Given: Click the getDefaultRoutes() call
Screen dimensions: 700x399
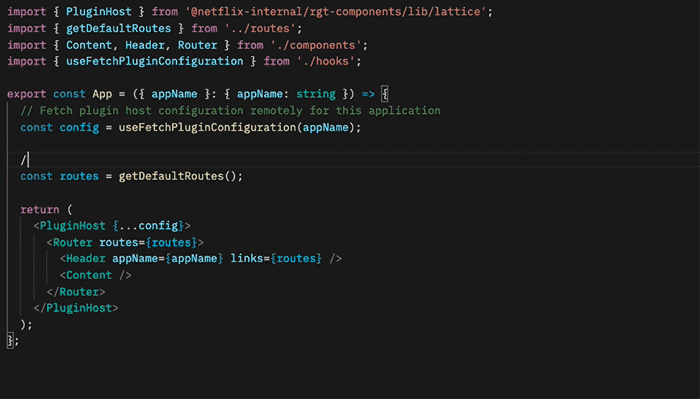Looking at the screenshot, I should [178, 176].
